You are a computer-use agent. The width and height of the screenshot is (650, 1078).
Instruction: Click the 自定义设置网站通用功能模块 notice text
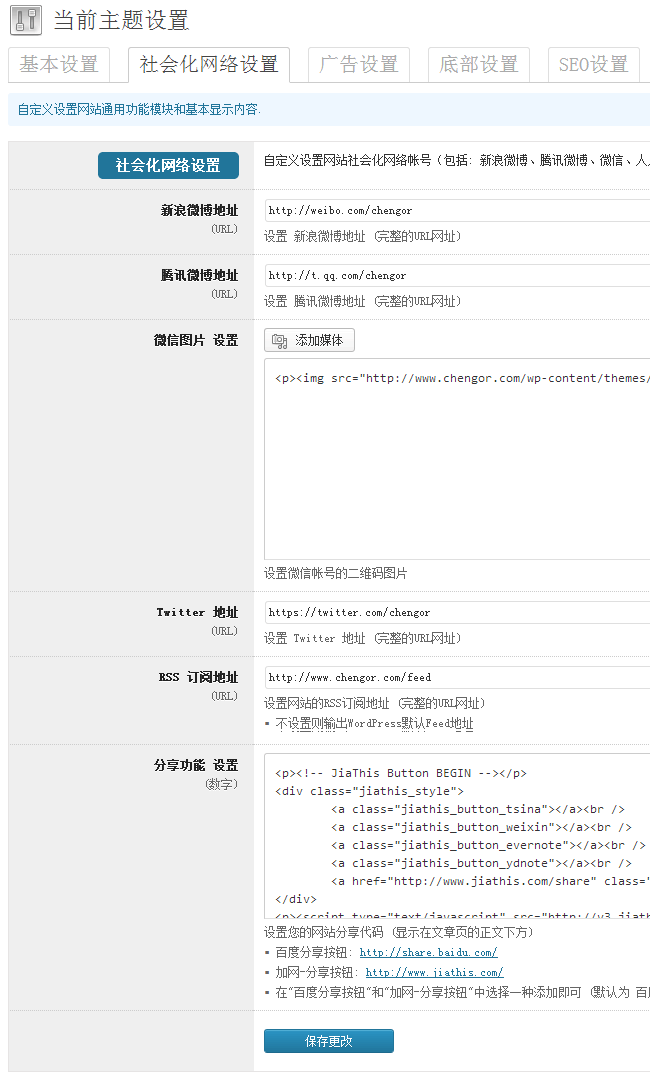pyautogui.click(x=139, y=109)
